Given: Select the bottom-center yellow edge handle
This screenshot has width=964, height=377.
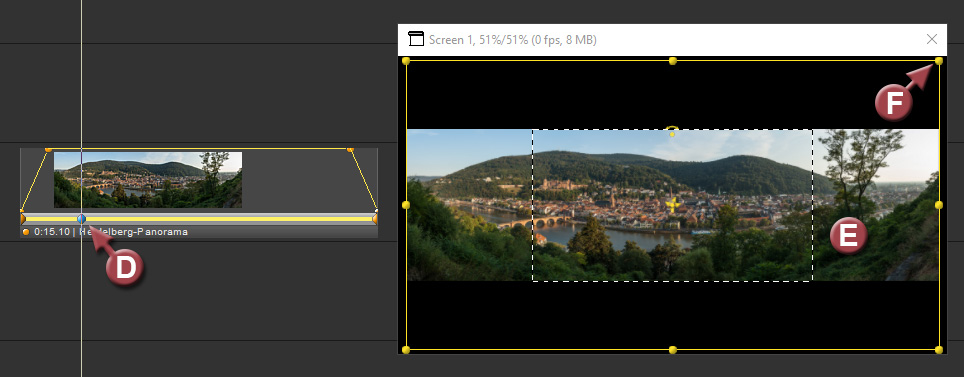Looking at the screenshot, I should [673, 350].
